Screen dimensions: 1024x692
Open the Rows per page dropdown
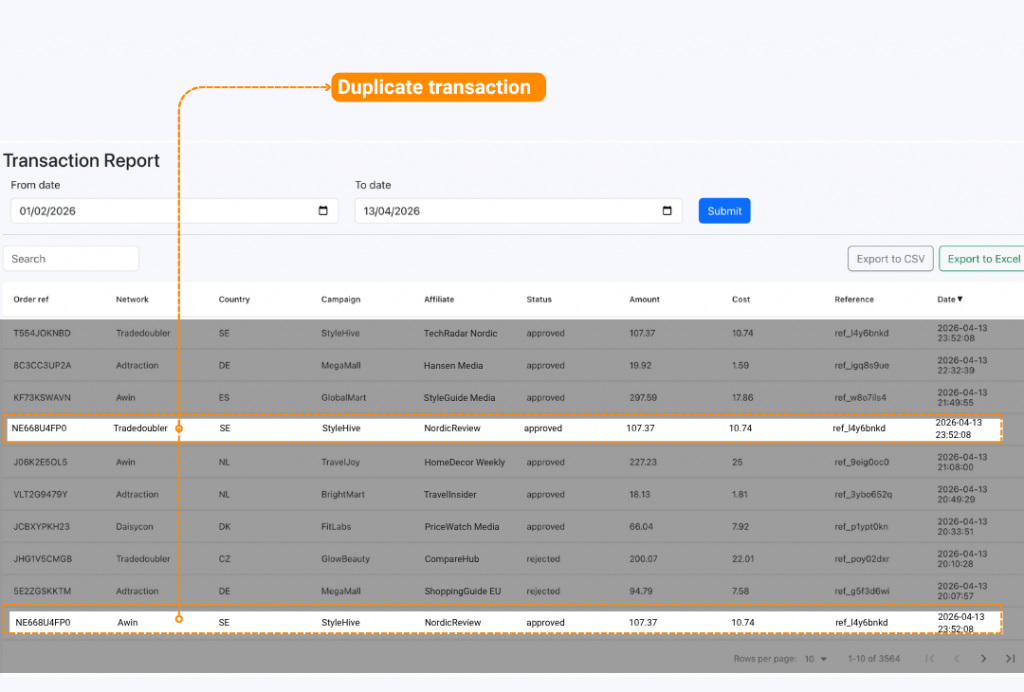817,658
